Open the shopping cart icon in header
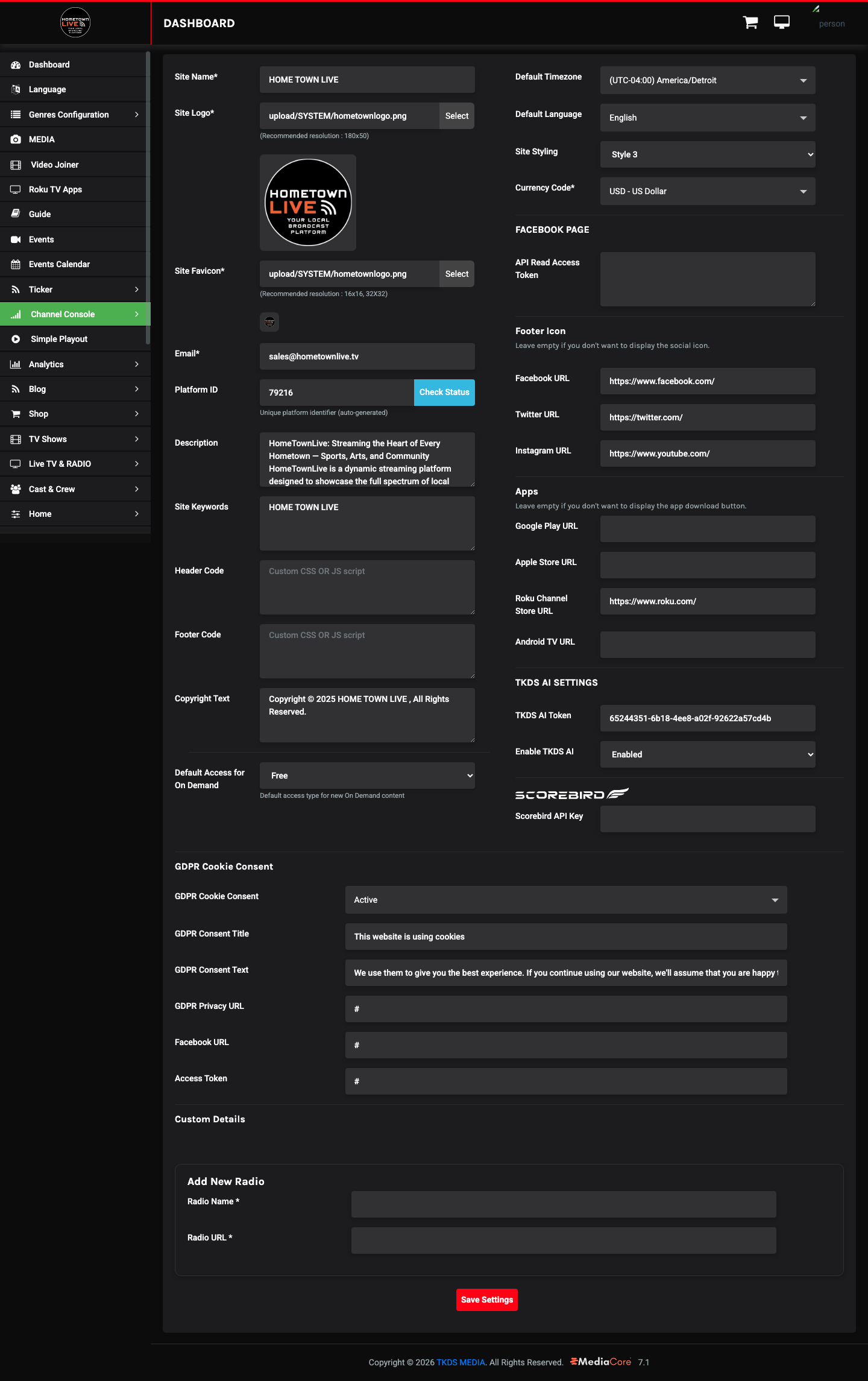The width and height of the screenshot is (868, 1381). pos(750,23)
